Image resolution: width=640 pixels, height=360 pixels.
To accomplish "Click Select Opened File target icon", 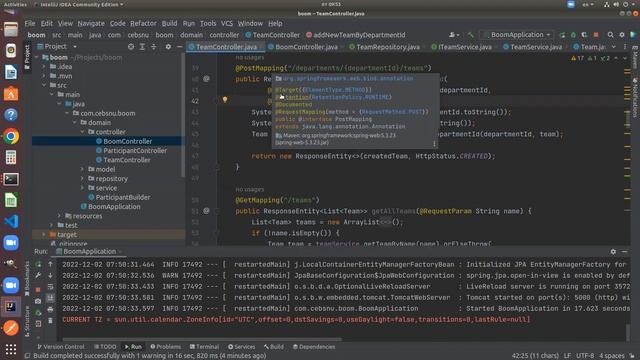I will 131,47.
